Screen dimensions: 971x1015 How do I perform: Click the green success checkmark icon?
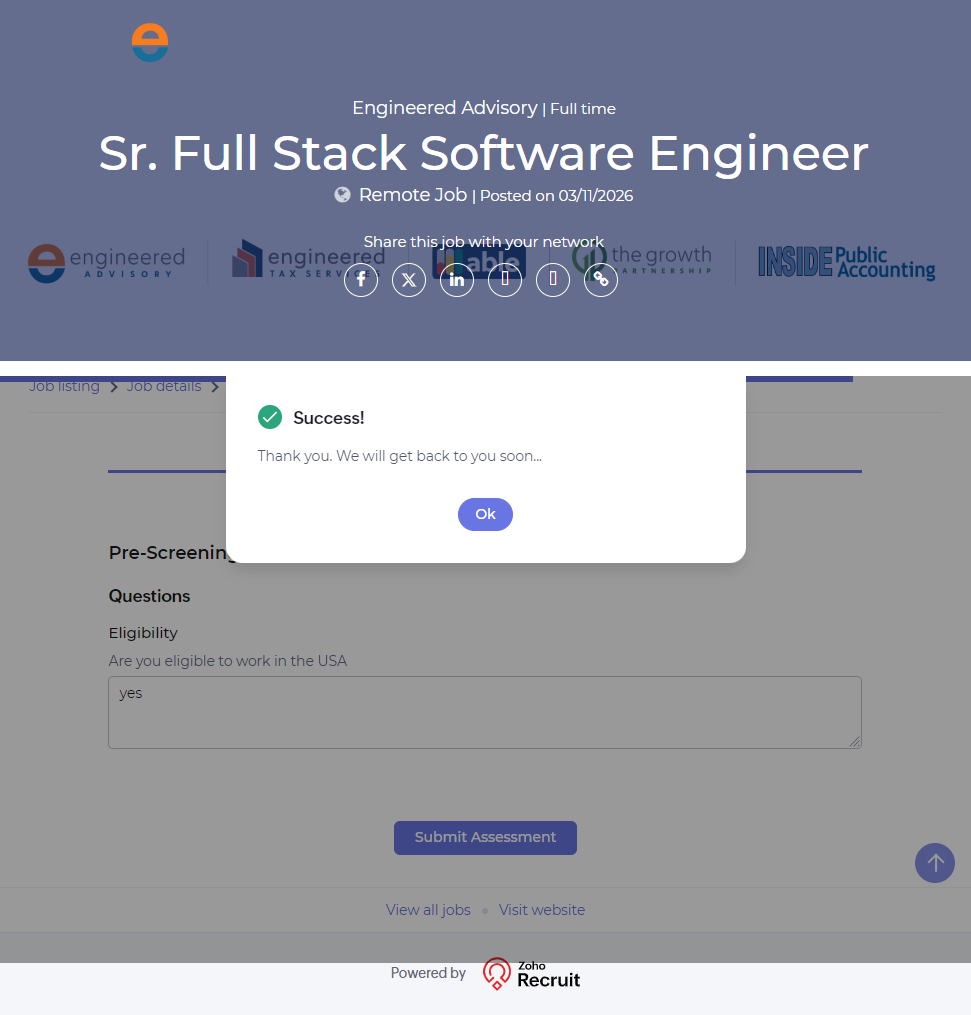tap(270, 417)
